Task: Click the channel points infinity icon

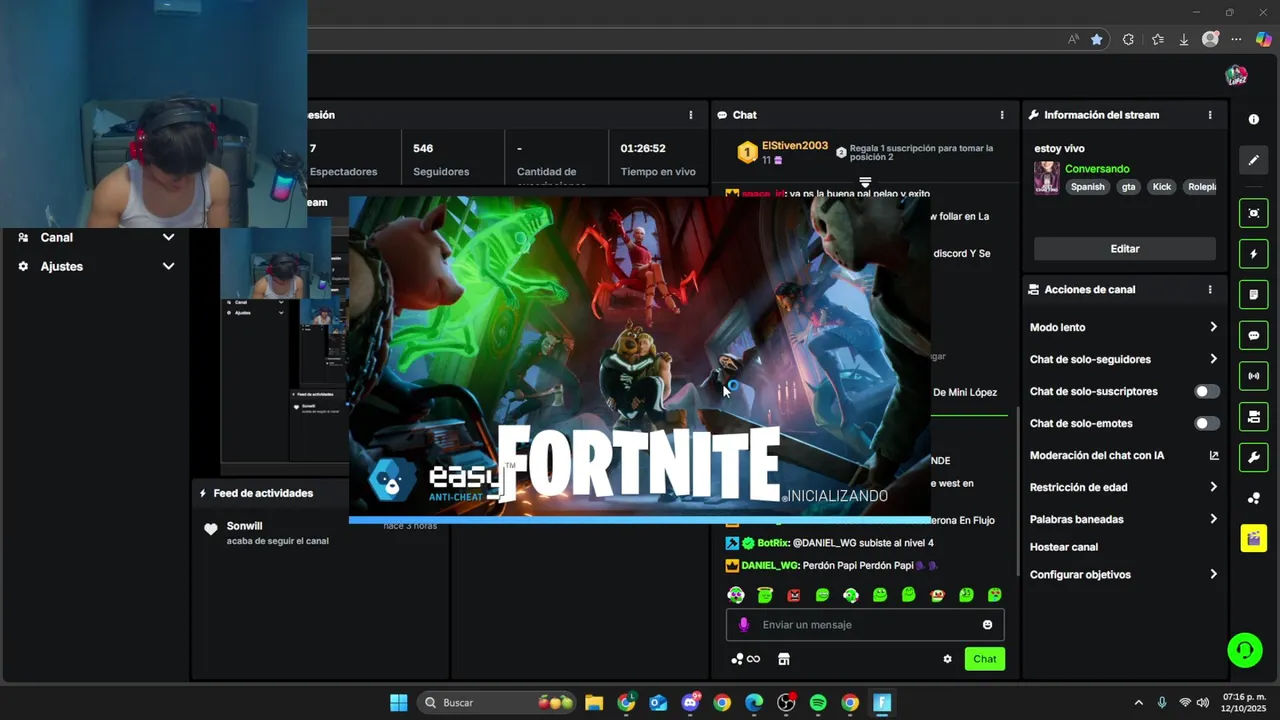Action: [x=746, y=659]
